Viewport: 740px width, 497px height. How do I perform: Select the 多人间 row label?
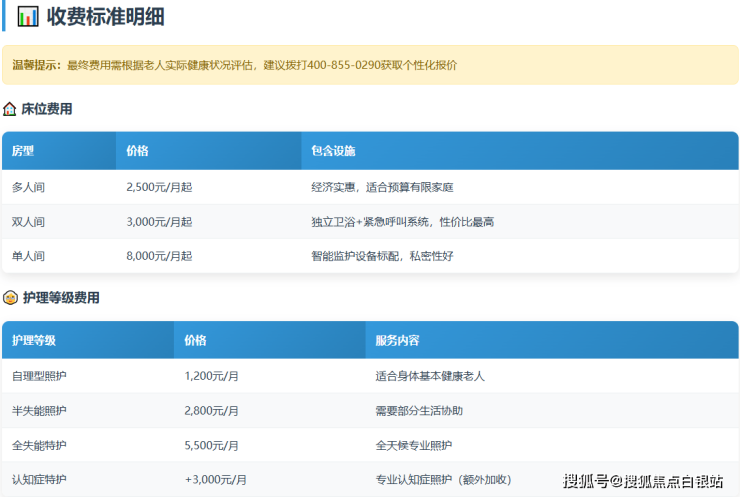click(28, 187)
